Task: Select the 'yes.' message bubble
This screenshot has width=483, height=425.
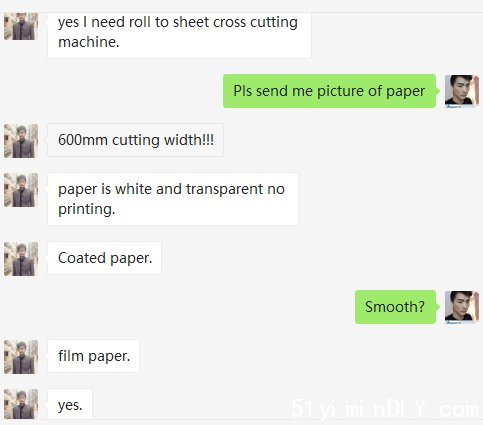Action: 70,404
